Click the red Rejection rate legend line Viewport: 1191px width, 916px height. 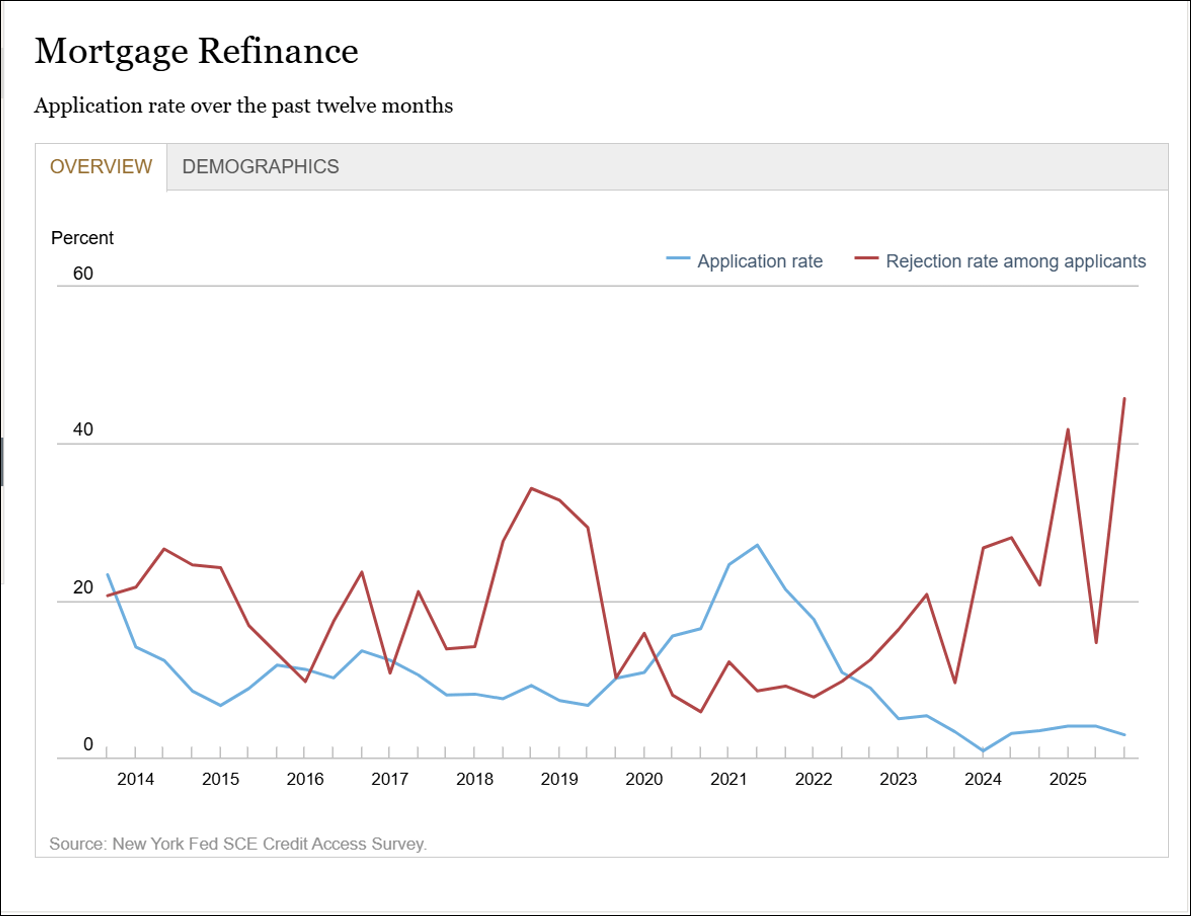(x=866, y=261)
